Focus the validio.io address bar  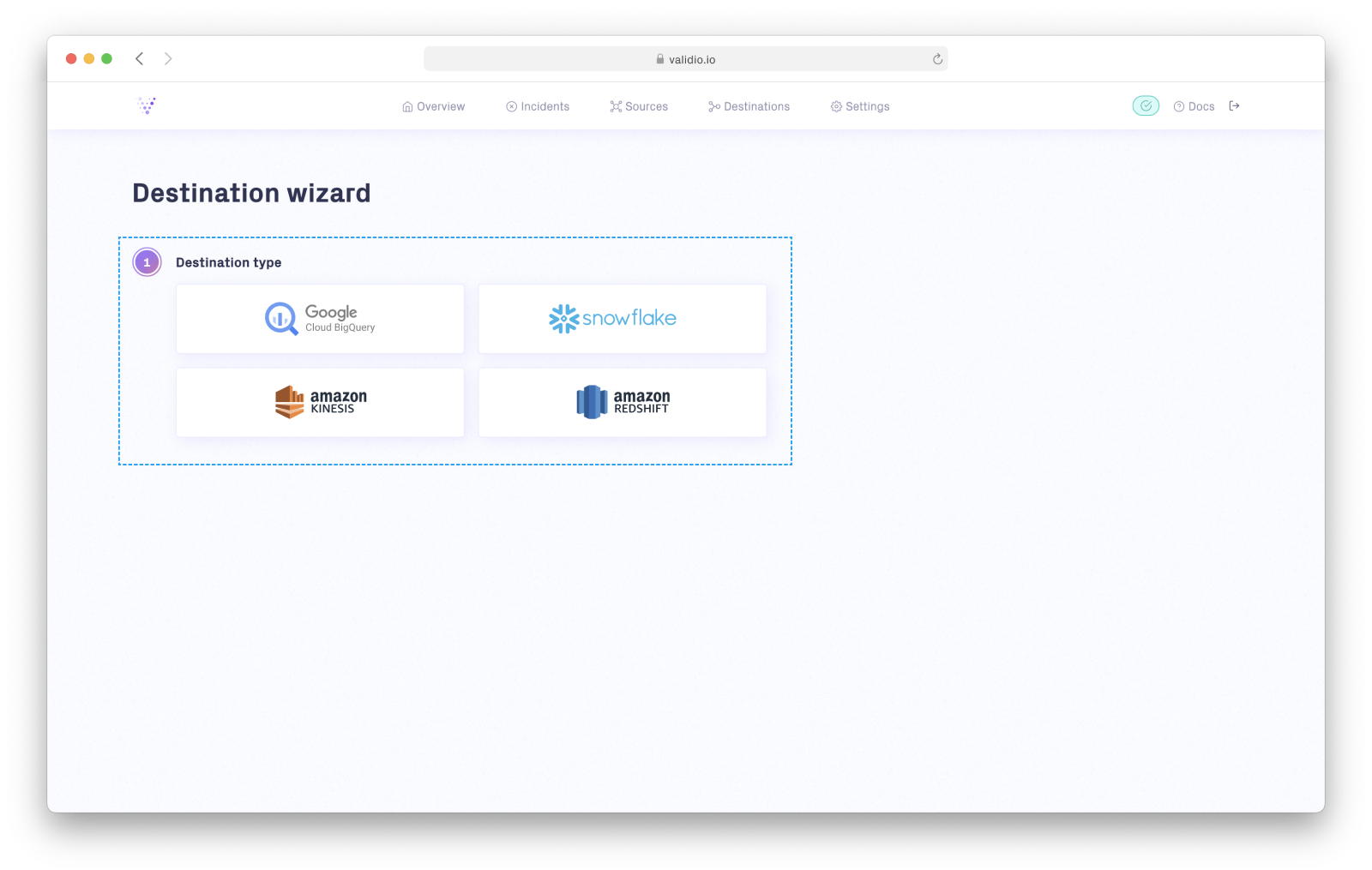tap(685, 59)
